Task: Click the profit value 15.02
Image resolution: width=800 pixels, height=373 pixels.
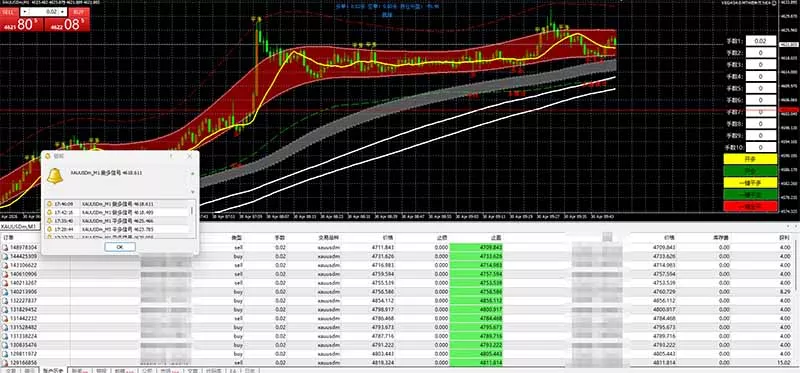Action: coord(784,363)
